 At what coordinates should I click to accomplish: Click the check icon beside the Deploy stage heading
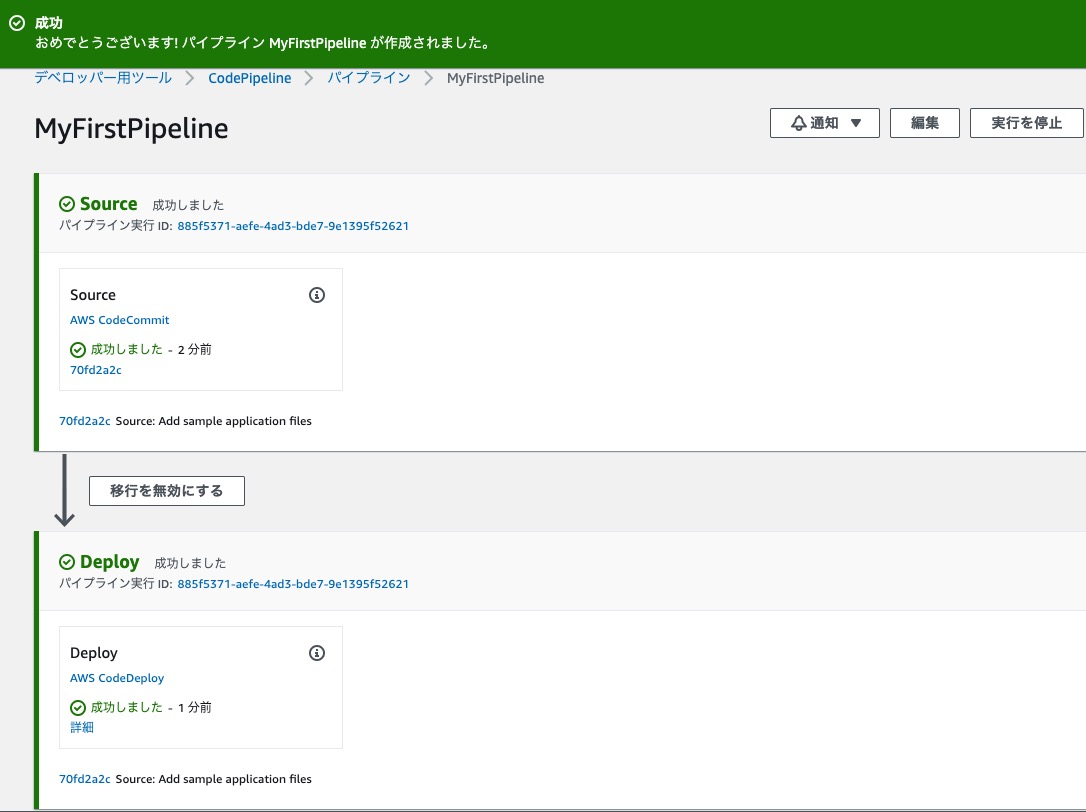(x=66, y=561)
